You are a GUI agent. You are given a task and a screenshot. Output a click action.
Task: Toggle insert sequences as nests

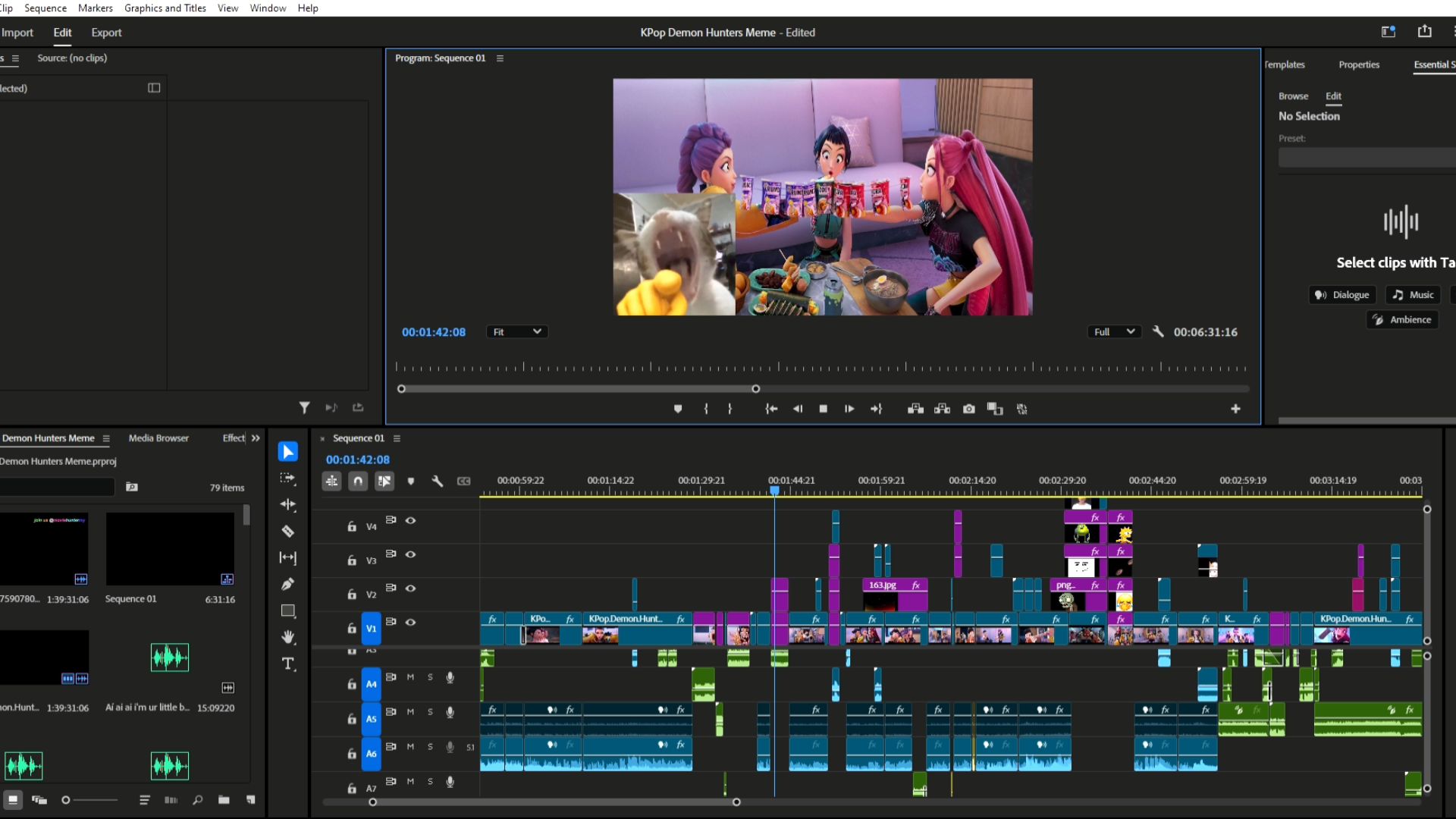pos(331,481)
